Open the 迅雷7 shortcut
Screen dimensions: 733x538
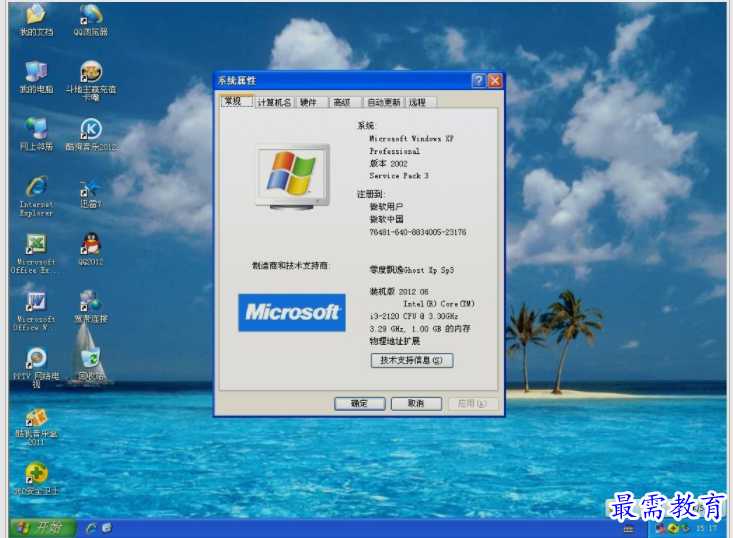tap(91, 192)
